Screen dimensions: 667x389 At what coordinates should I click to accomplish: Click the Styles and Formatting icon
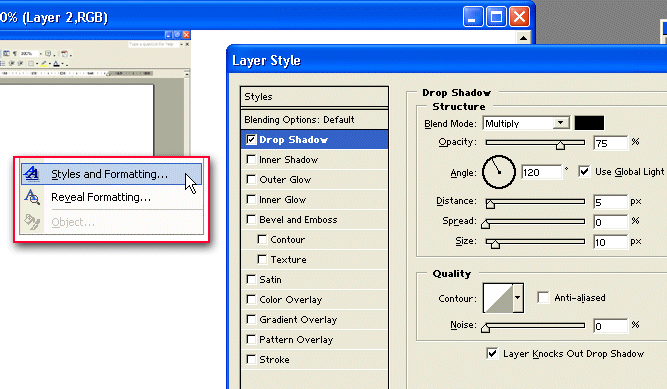click(x=31, y=174)
